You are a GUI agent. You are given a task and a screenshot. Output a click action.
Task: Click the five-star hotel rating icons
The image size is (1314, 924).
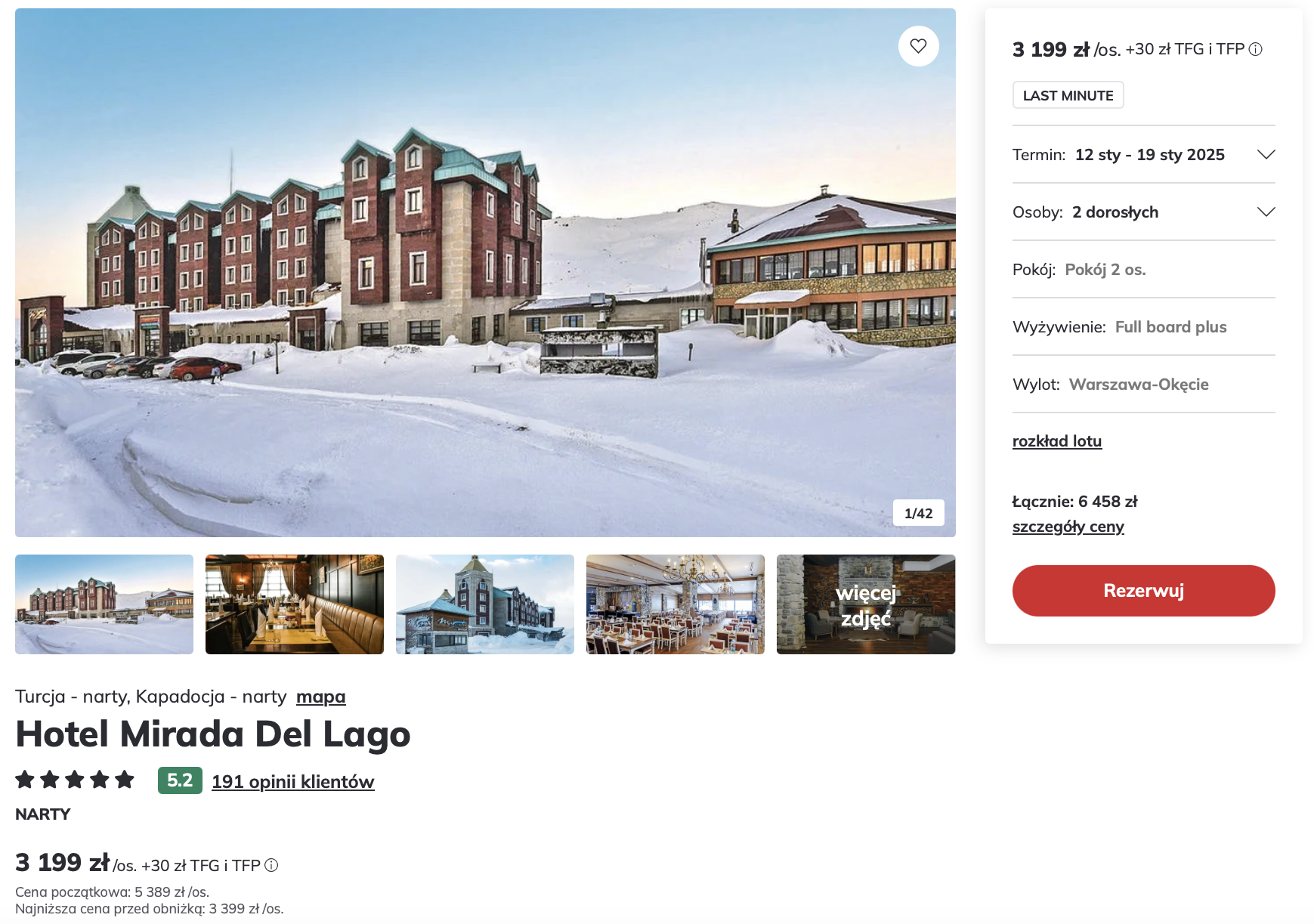point(75,780)
